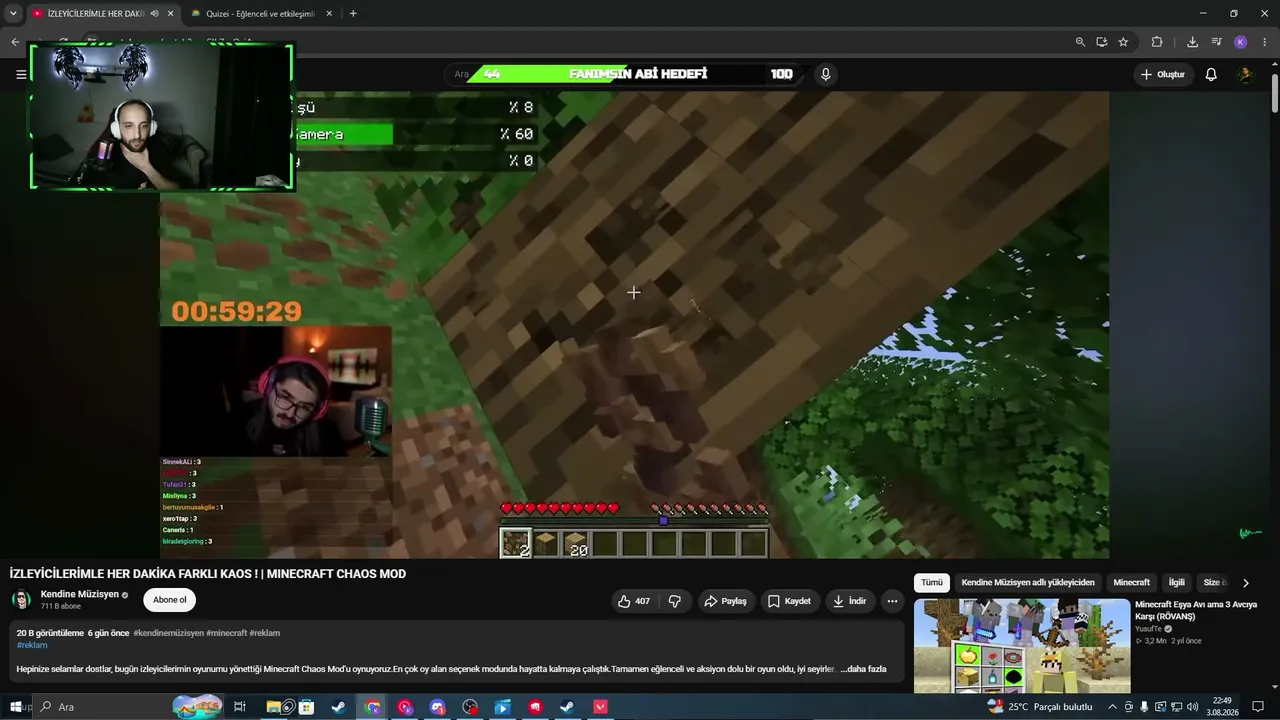1280x720 pixels.
Task: Expand description with ...daha fazla
Action: click(x=862, y=669)
